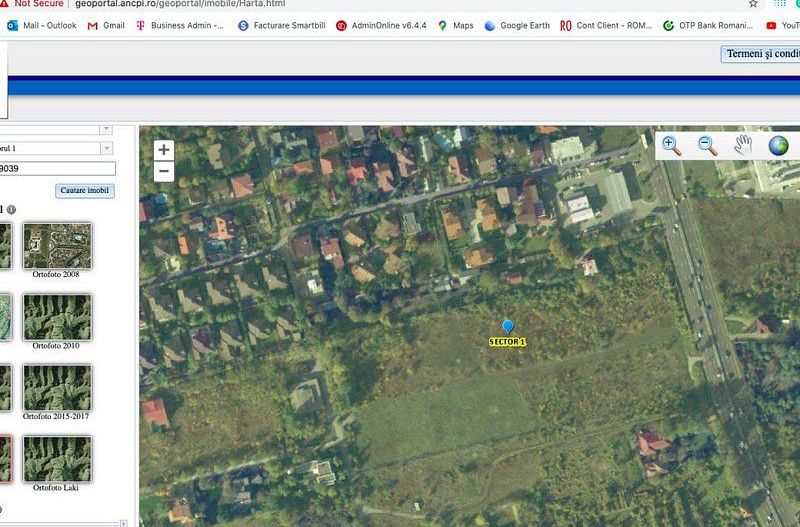800x527 pixels.
Task: Zoom in with the map plus button
Action: [x=164, y=149]
